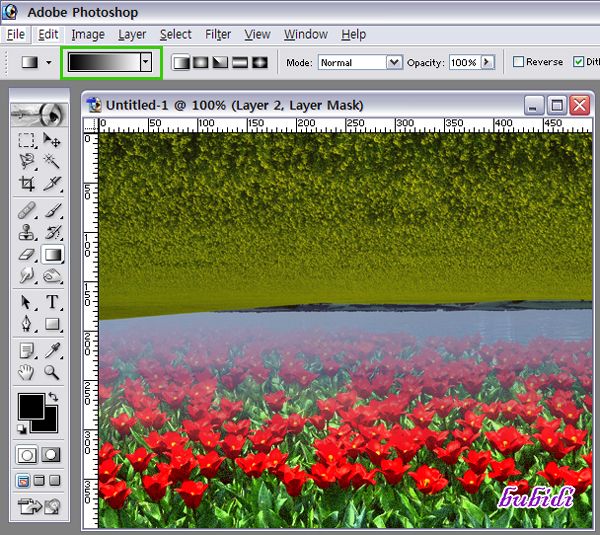This screenshot has width=600, height=535.
Task: Open the gradient picker dropdown arrow
Action: click(145, 62)
